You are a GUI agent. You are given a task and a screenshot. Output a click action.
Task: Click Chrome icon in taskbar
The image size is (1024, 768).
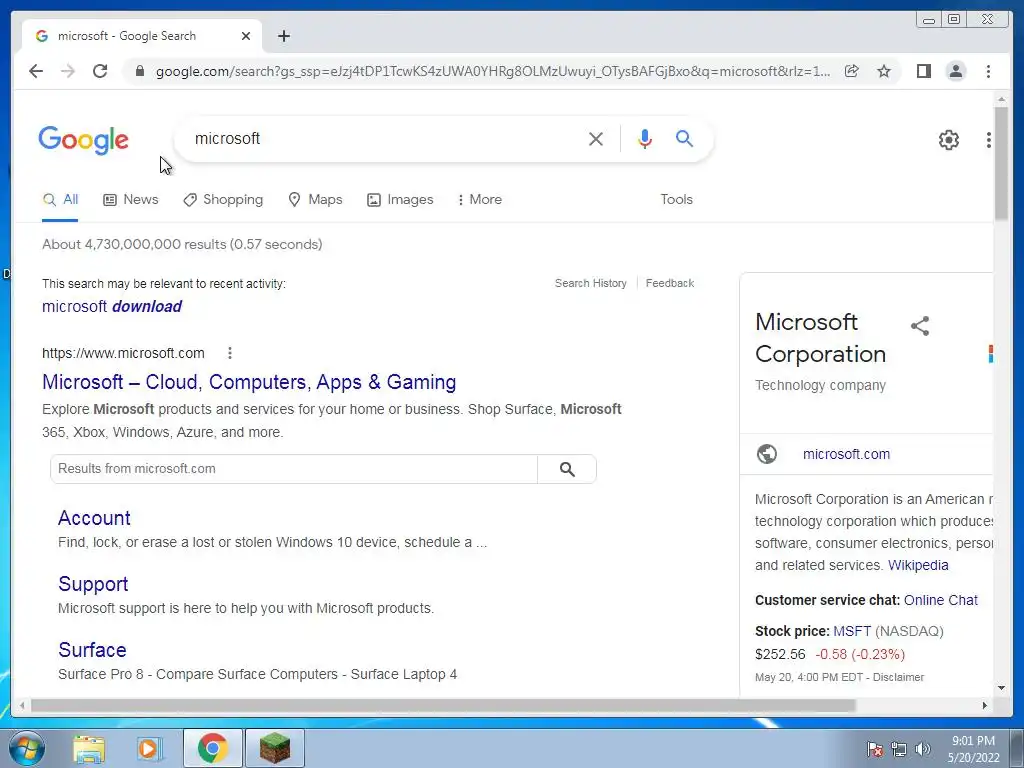point(212,748)
